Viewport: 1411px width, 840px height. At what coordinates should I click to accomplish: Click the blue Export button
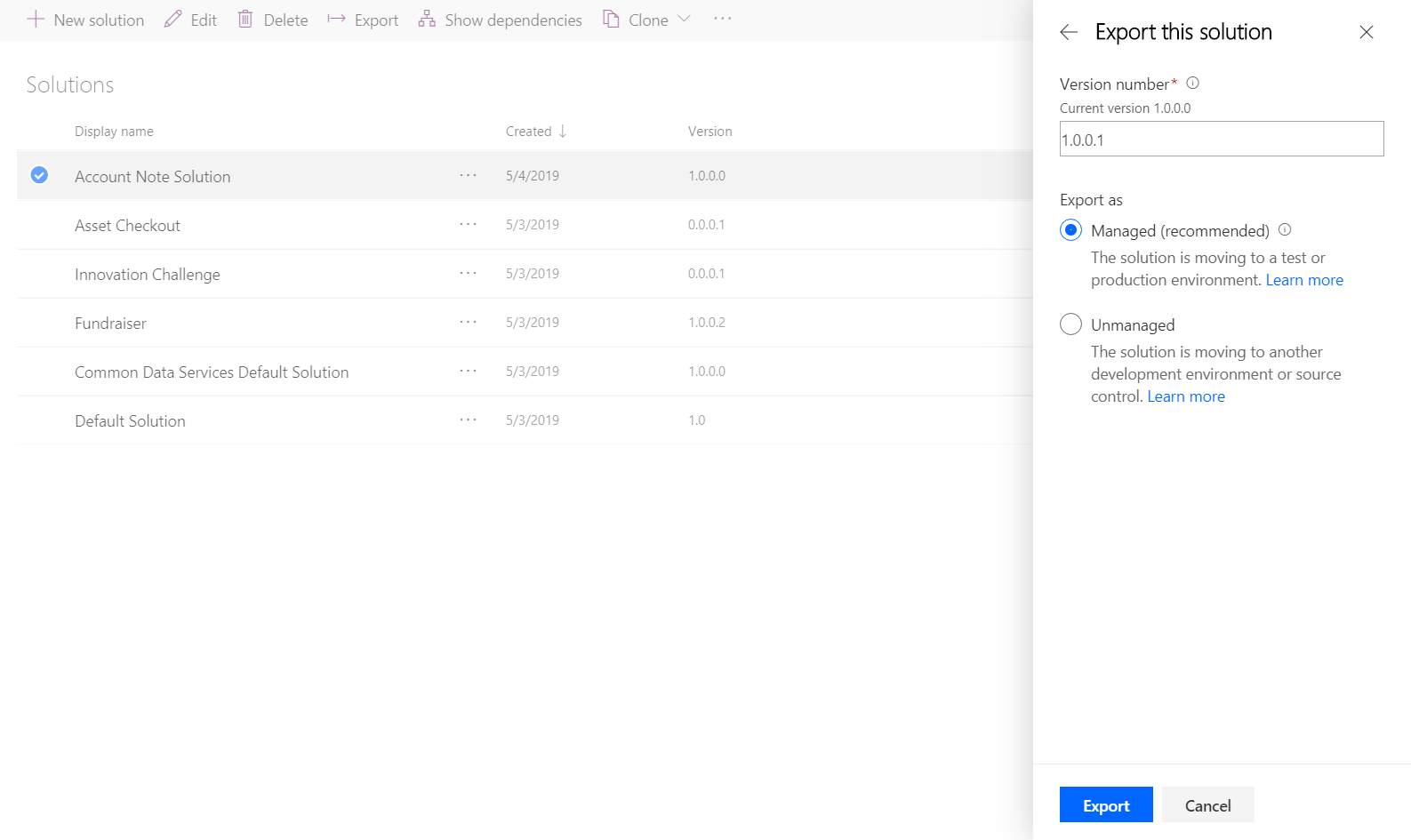1105,805
